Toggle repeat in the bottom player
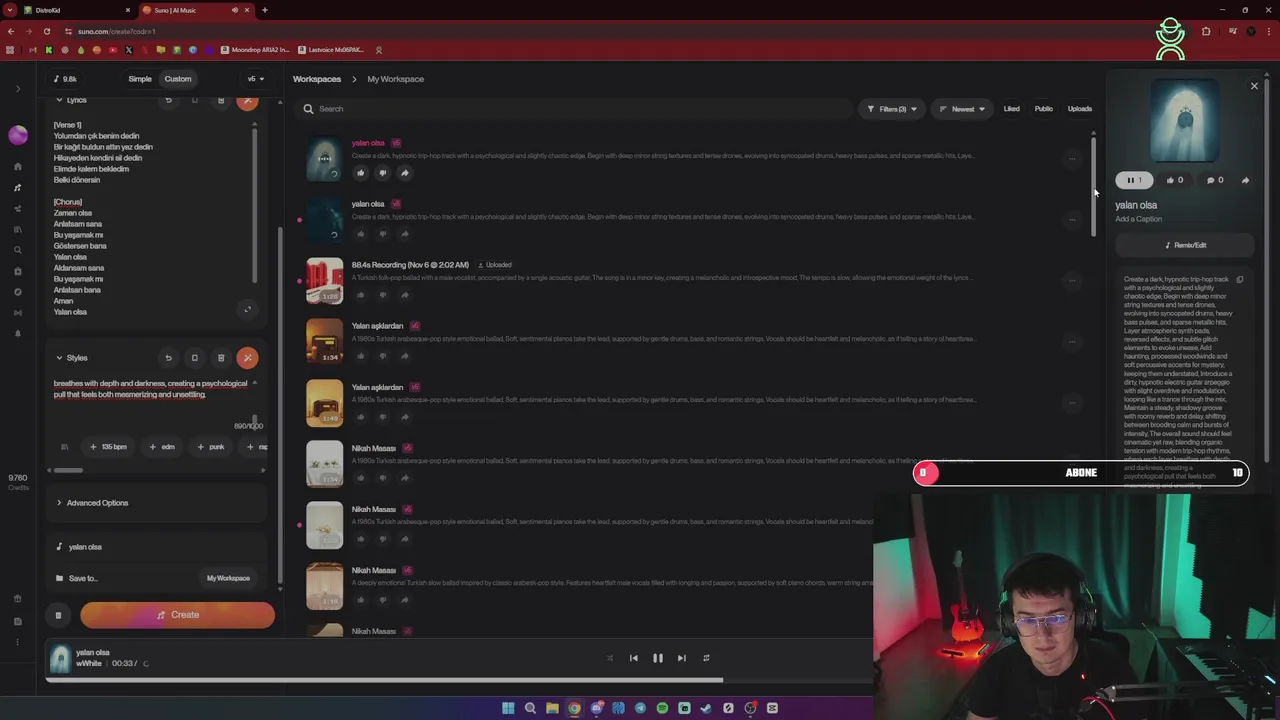Viewport: 1280px width, 720px height. (x=706, y=658)
